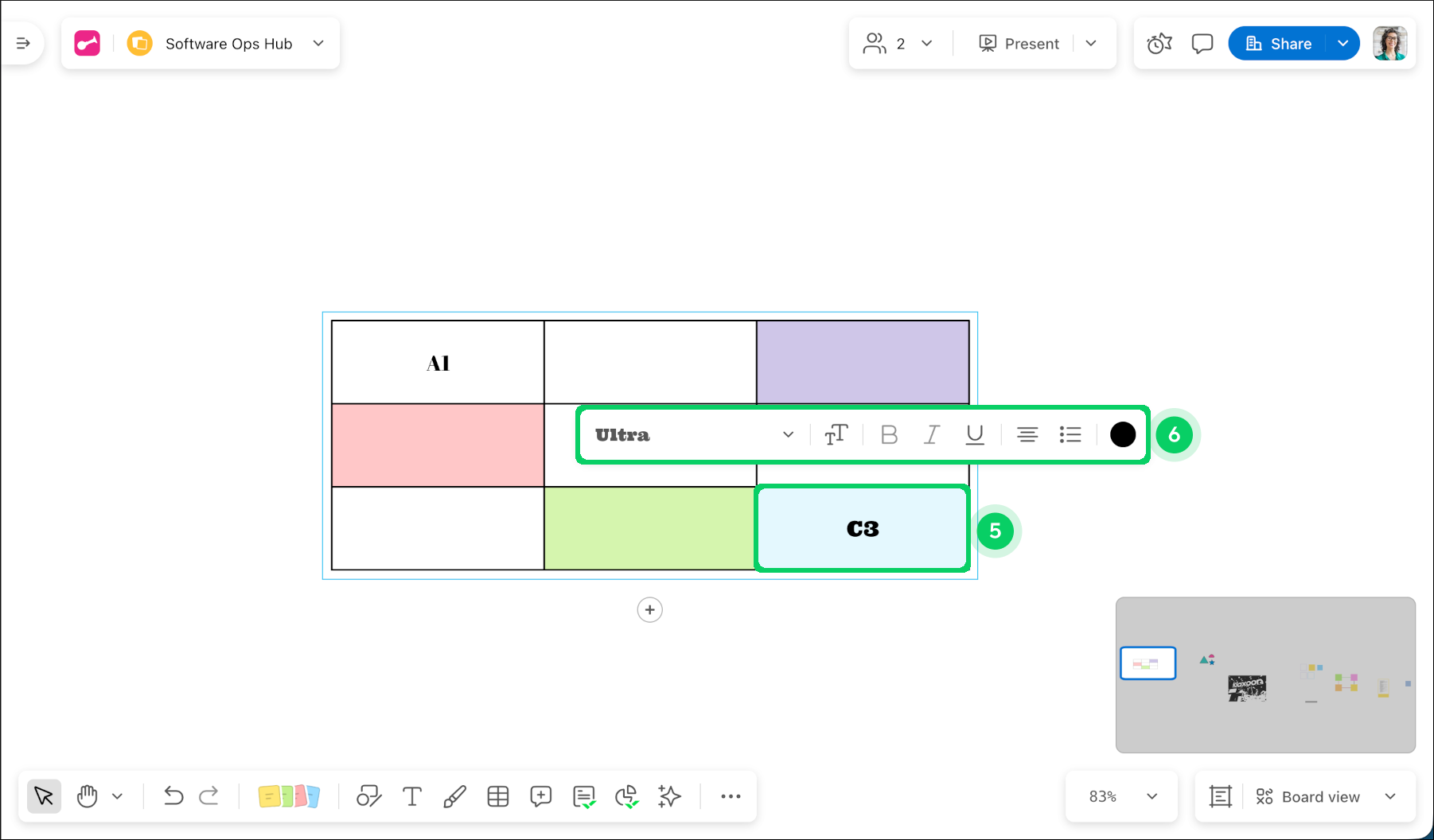Open the more tools ellipsis menu
1434x840 pixels.
tap(731, 796)
